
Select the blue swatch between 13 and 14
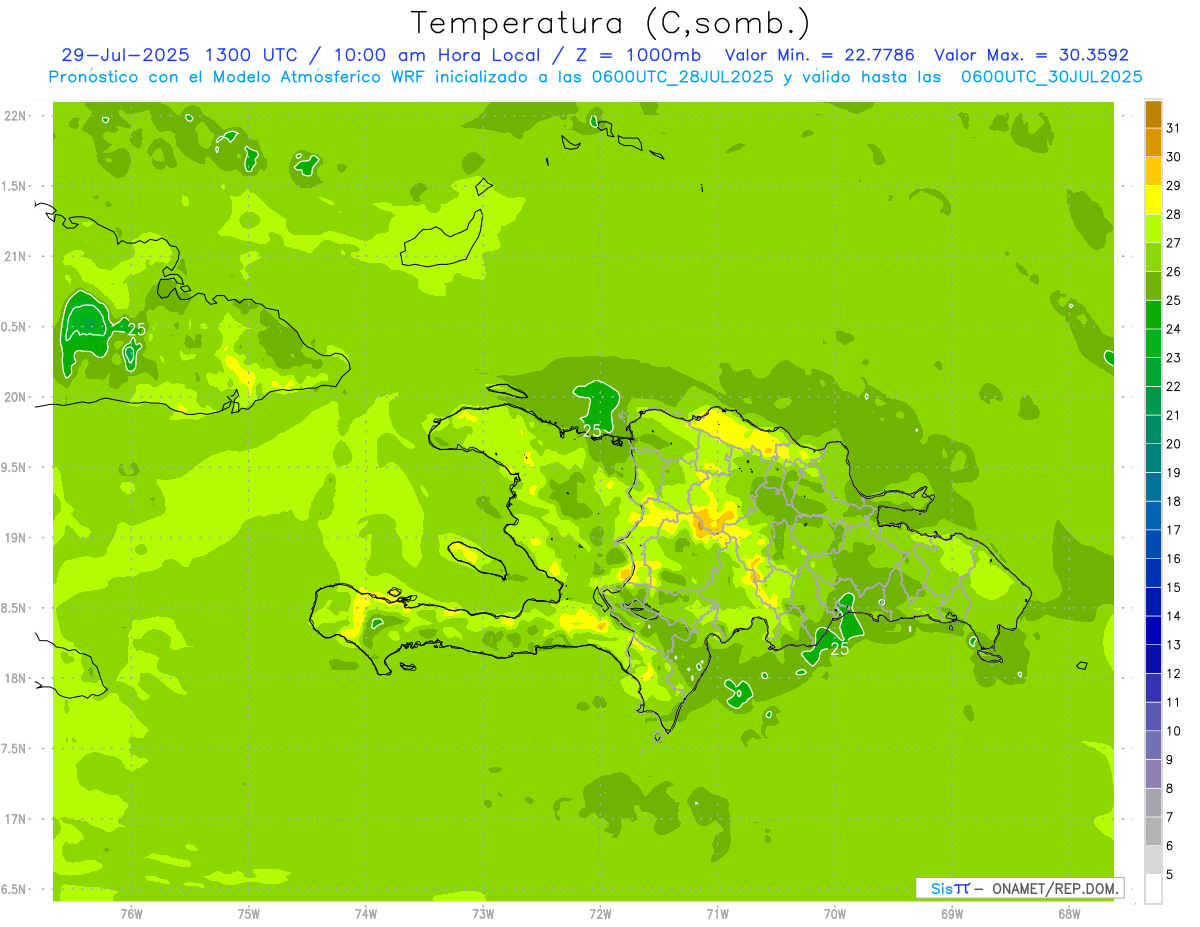click(x=1153, y=630)
